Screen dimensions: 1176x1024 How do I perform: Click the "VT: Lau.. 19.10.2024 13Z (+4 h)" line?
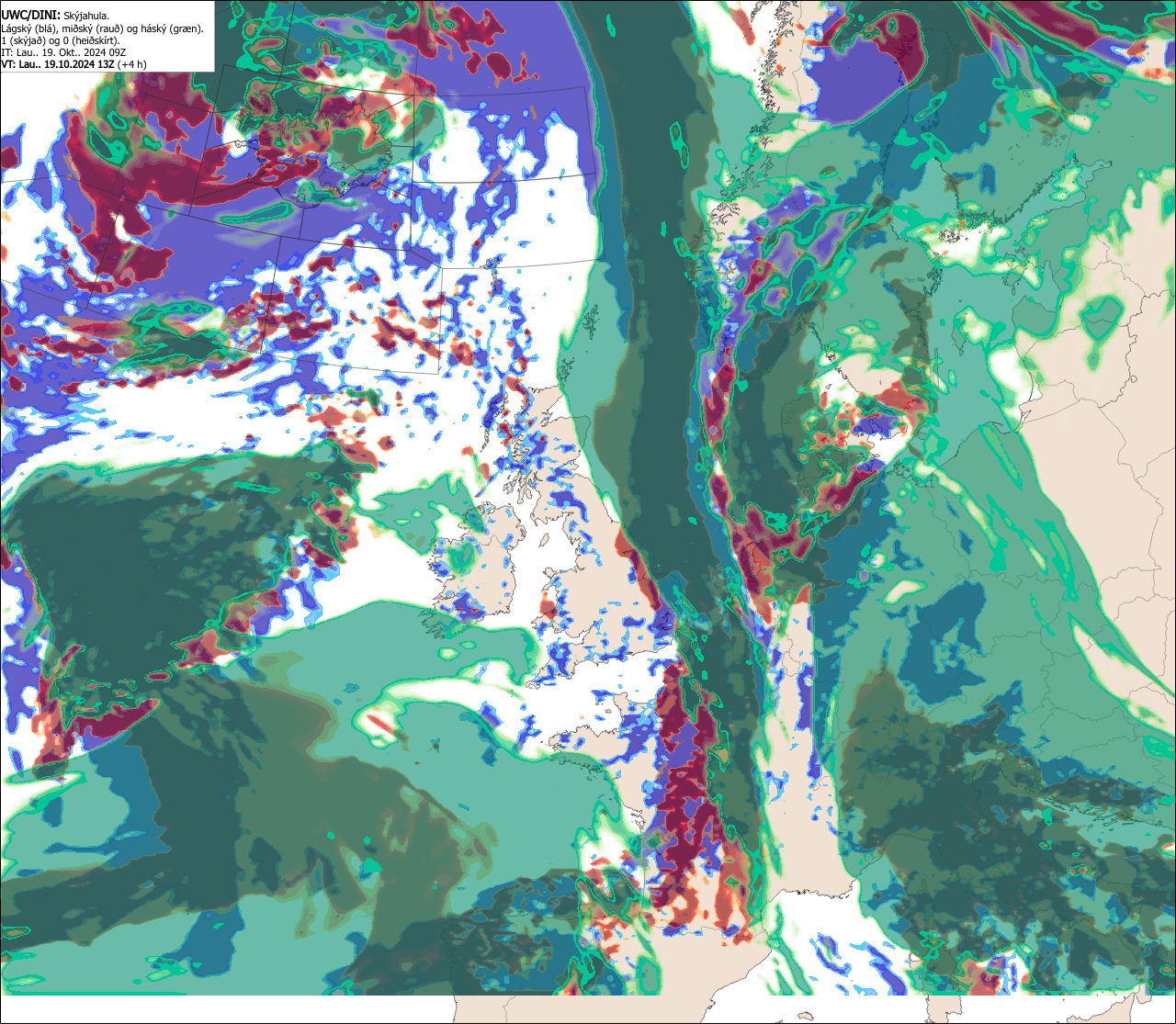73,64
